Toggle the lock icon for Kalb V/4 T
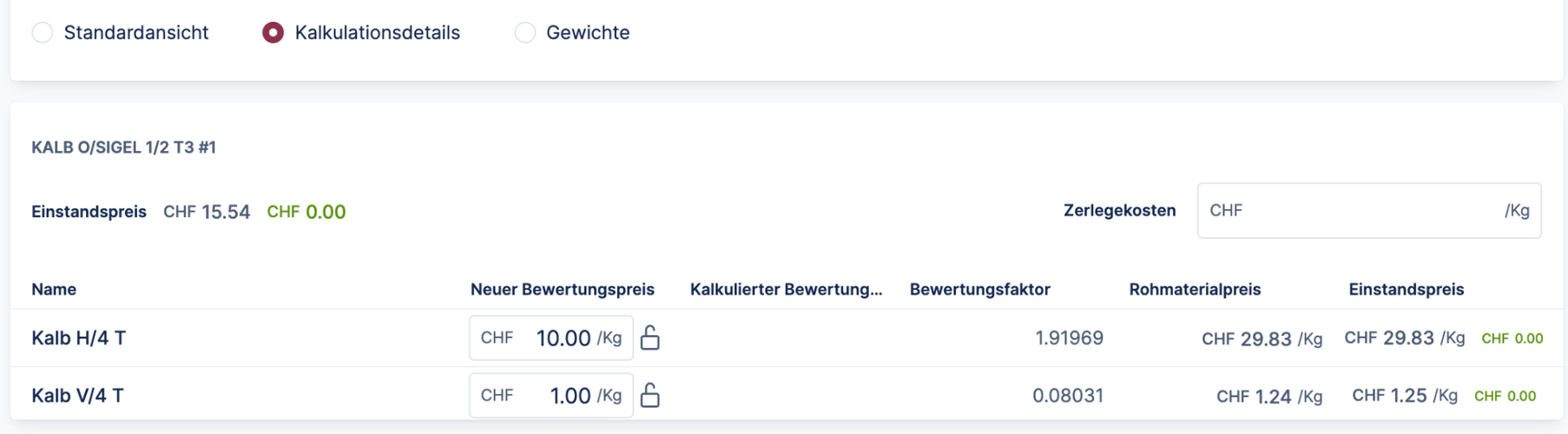Image resolution: width=1568 pixels, height=434 pixels. tap(650, 396)
